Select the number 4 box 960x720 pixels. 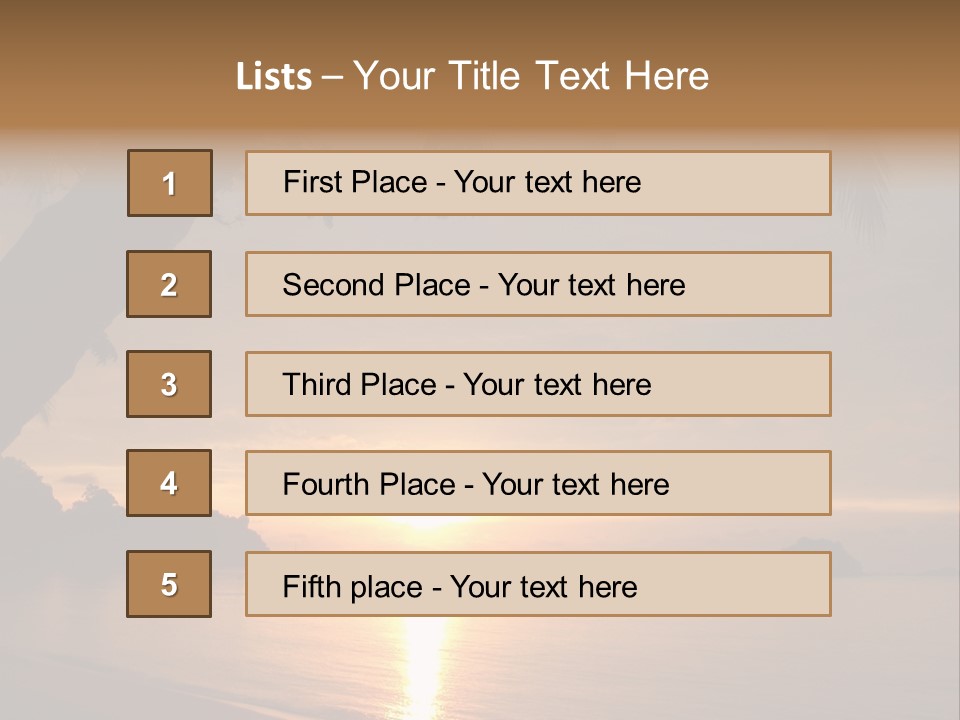click(x=169, y=483)
